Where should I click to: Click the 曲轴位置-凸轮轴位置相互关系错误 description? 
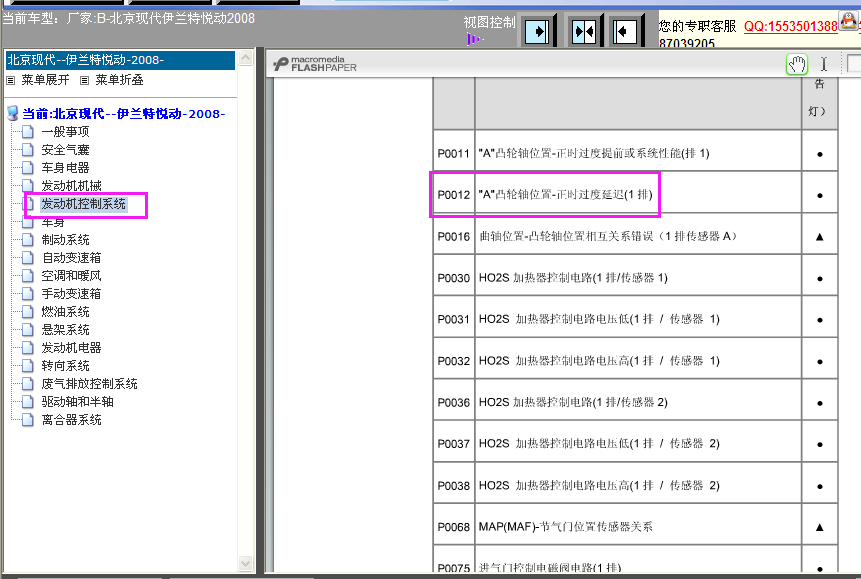coord(608,236)
